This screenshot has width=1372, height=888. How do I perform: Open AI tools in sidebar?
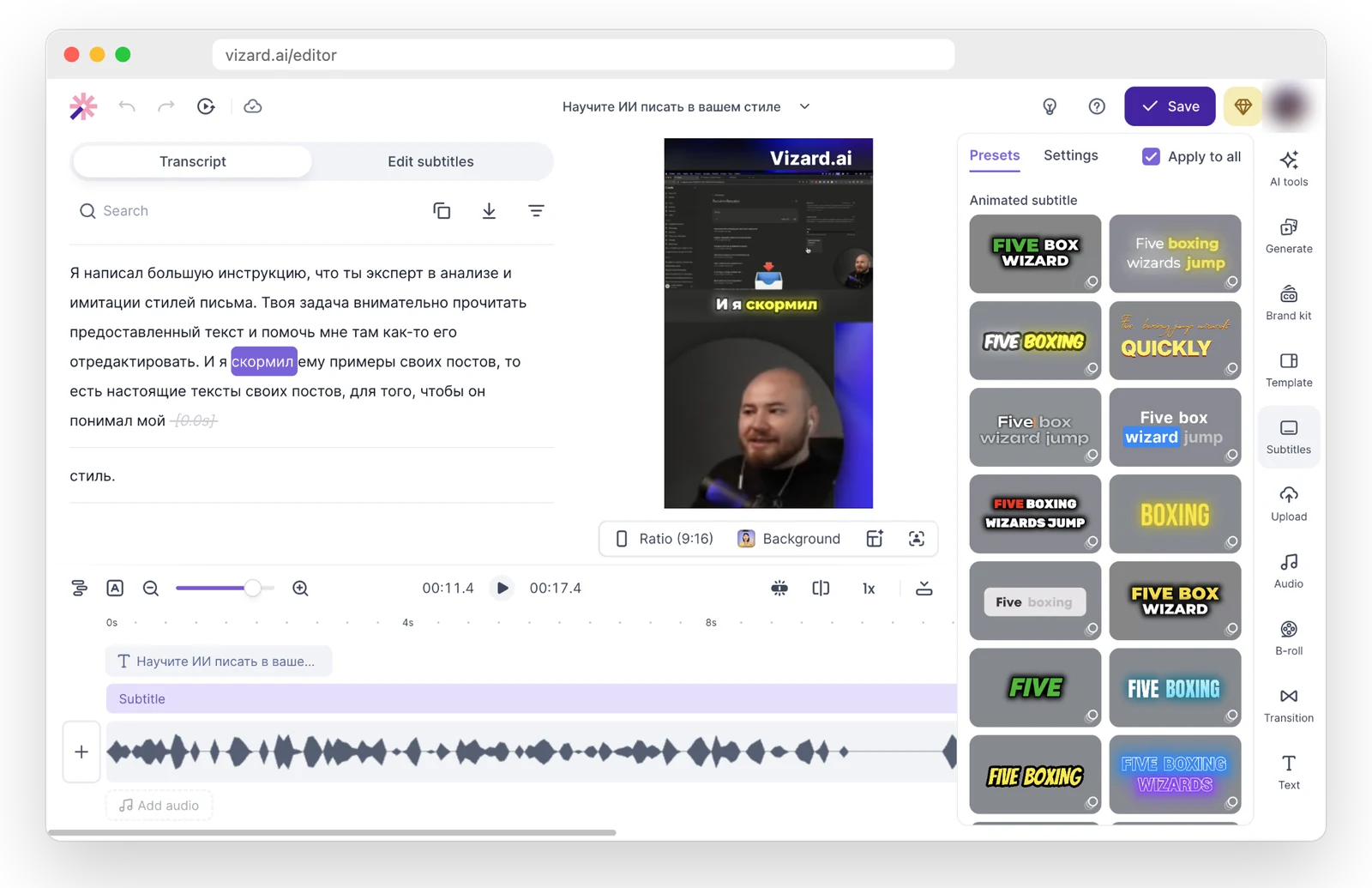(x=1289, y=168)
